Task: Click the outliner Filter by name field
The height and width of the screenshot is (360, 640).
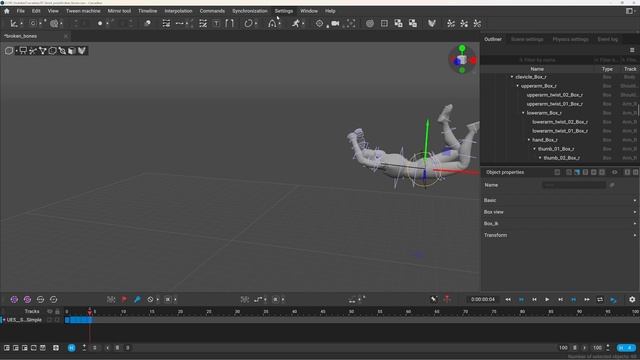Action: (x=537, y=60)
